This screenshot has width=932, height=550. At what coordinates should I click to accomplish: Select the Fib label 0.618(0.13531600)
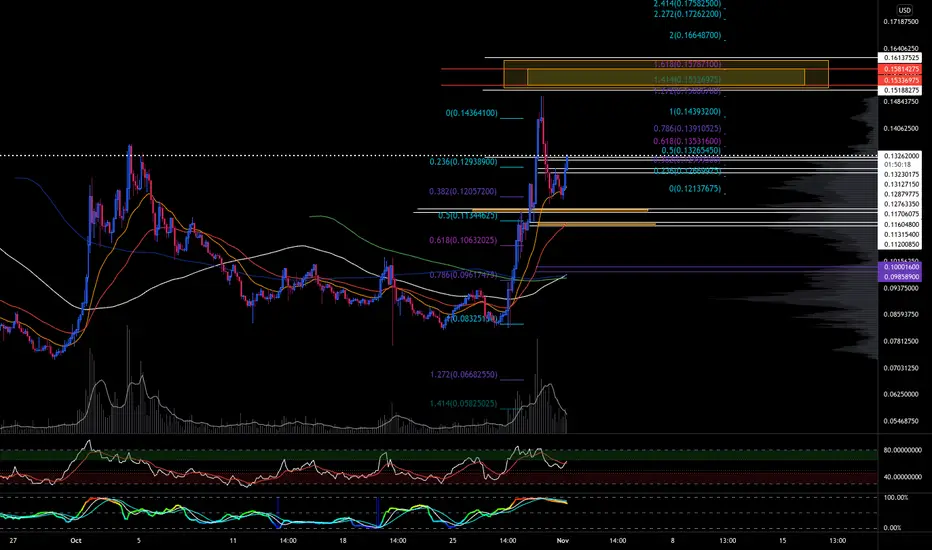click(x=687, y=142)
